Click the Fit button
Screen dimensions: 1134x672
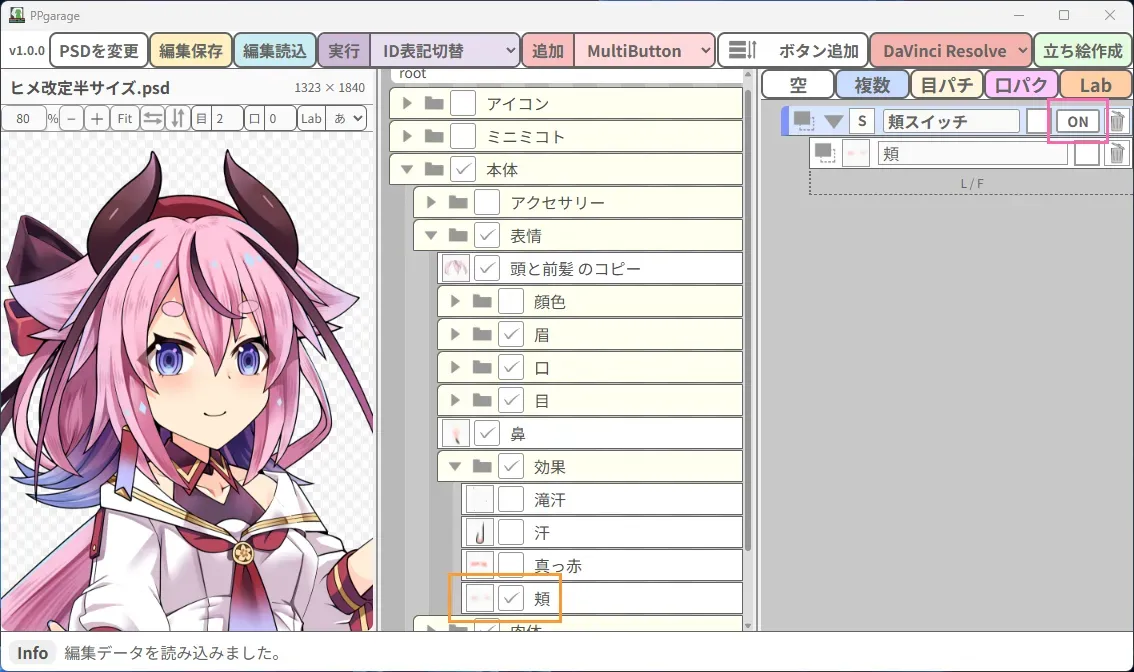[x=124, y=119]
